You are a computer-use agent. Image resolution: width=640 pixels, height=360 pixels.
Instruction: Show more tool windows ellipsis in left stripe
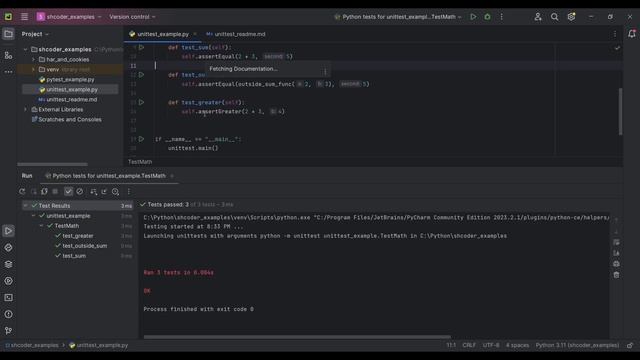[8, 71]
